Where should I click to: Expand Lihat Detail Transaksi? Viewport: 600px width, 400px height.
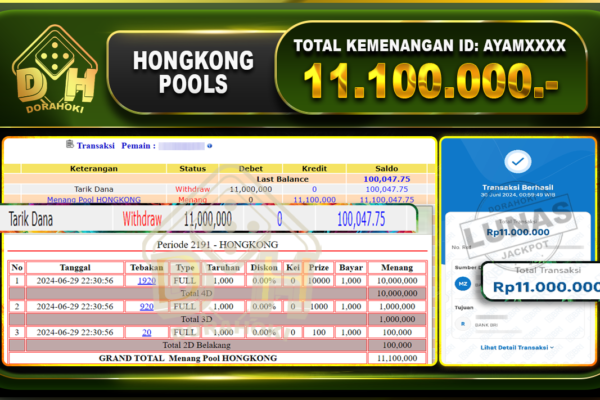coord(517,348)
